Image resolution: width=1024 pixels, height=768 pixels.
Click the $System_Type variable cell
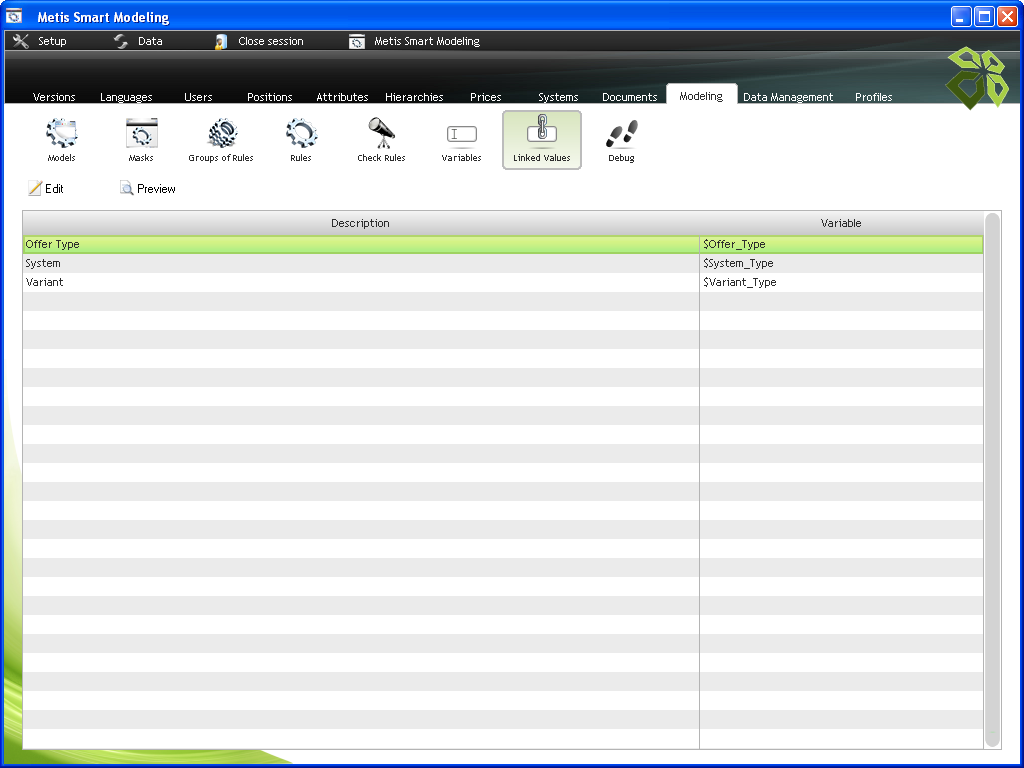pyautogui.click(x=841, y=263)
